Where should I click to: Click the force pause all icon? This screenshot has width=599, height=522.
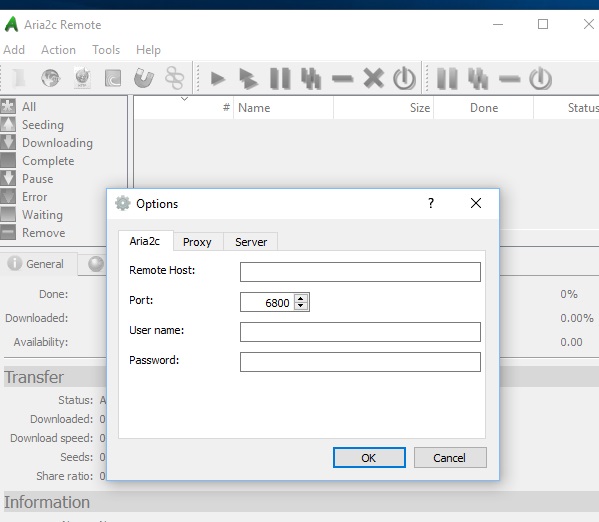[478, 78]
